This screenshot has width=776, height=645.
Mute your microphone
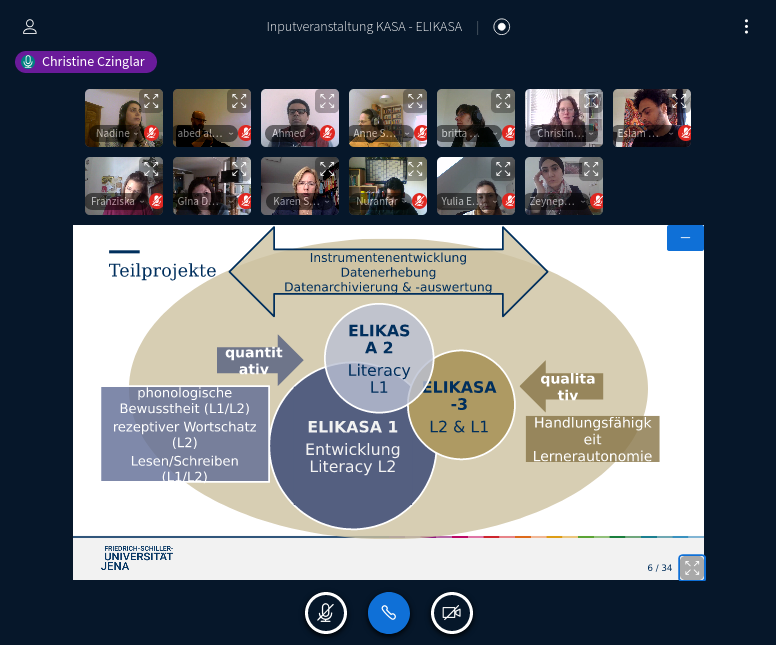pyautogui.click(x=325, y=613)
